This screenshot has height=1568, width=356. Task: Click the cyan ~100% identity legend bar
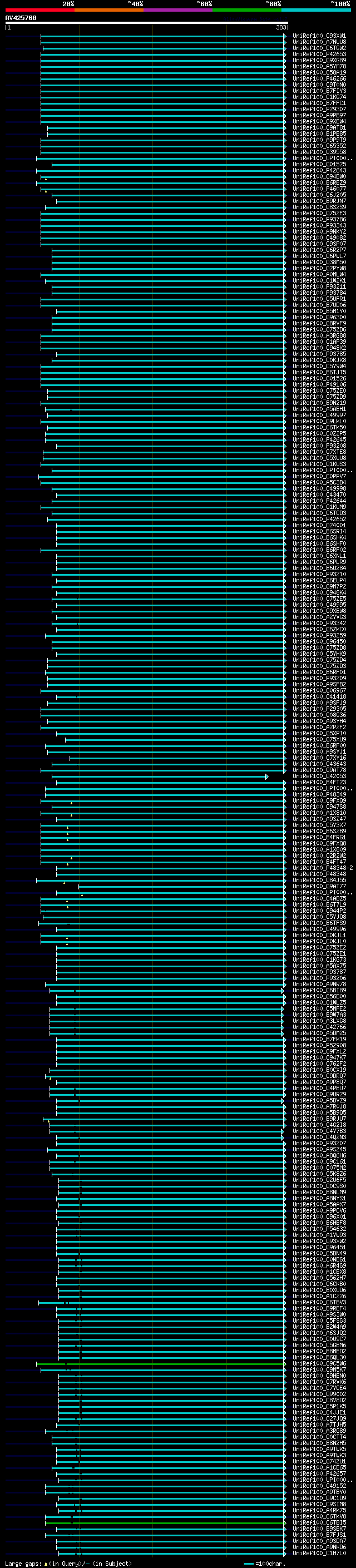tap(317, 11)
